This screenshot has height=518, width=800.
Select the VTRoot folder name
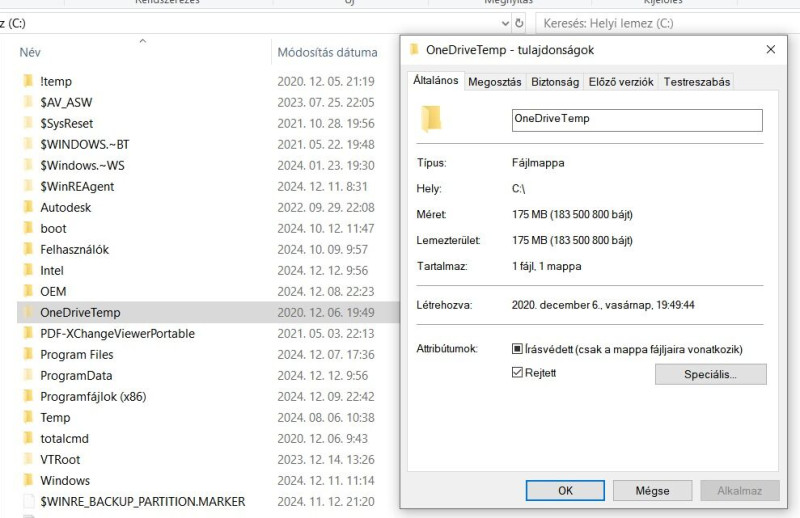click(x=60, y=459)
